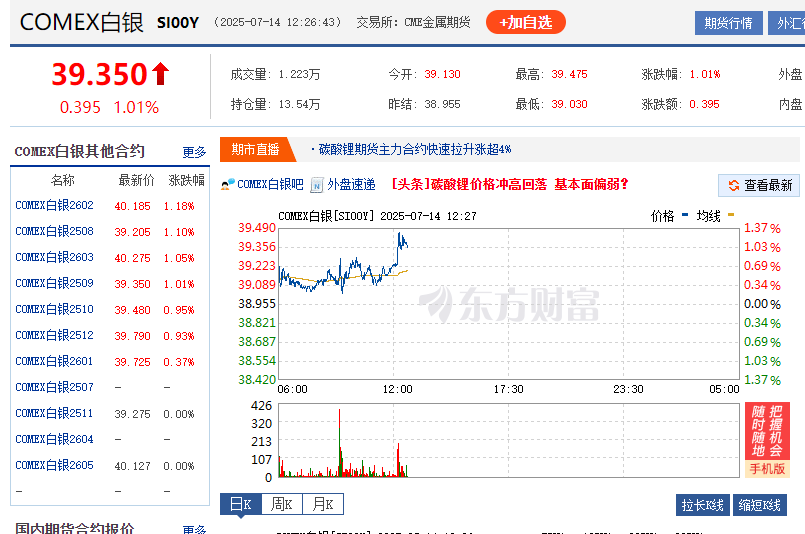The width and height of the screenshot is (805, 534).
Task: Switch to the 月K chart tab
Action: click(323, 504)
